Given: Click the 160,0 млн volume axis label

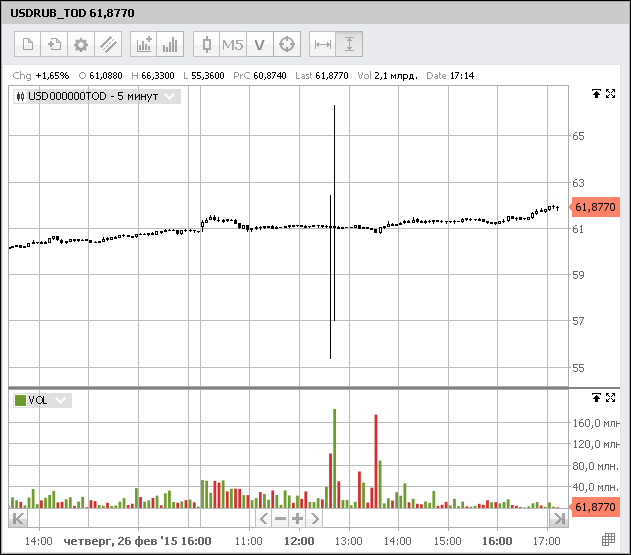Looking at the screenshot, I should point(596,423).
